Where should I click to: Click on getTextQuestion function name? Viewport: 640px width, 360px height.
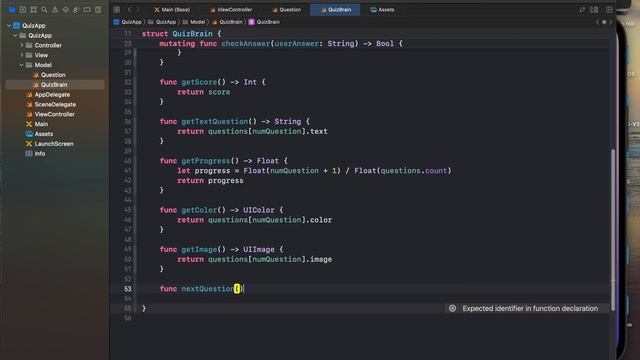215,121
